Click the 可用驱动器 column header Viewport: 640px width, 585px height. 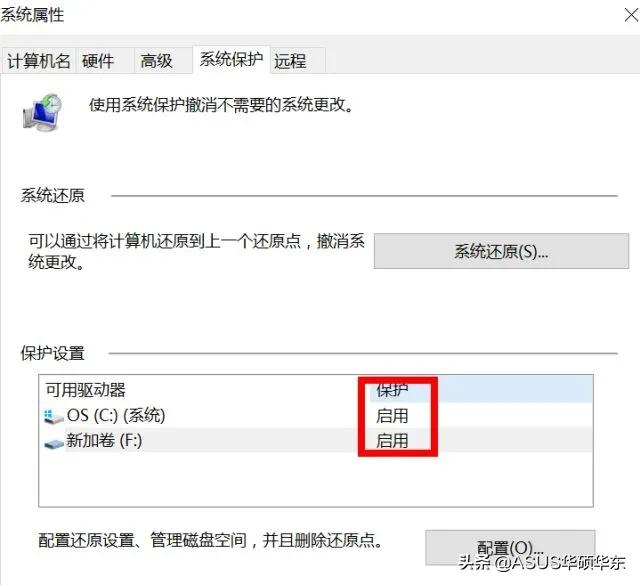[85, 390]
